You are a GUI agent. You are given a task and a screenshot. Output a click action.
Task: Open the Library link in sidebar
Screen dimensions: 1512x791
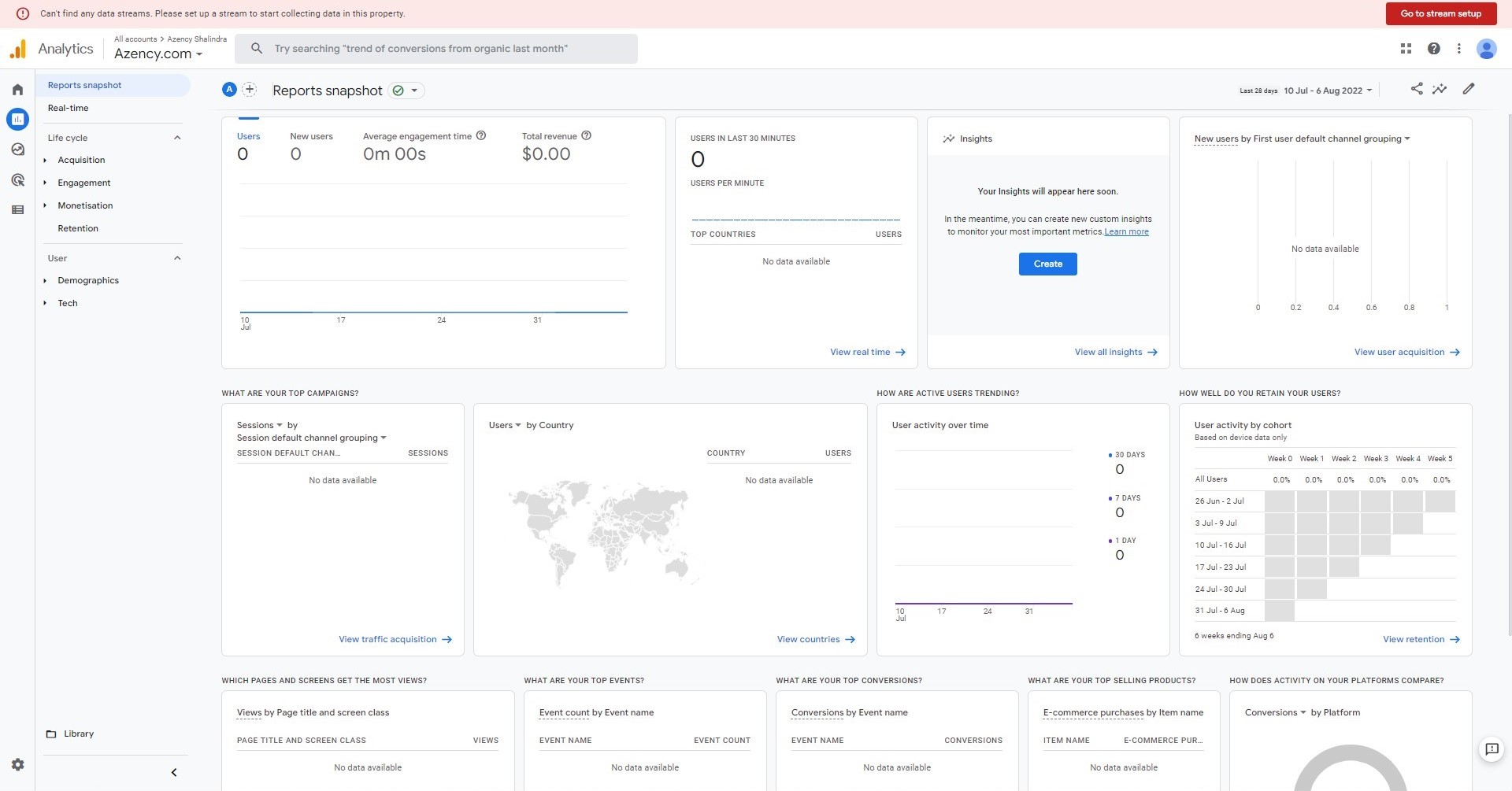pos(79,734)
